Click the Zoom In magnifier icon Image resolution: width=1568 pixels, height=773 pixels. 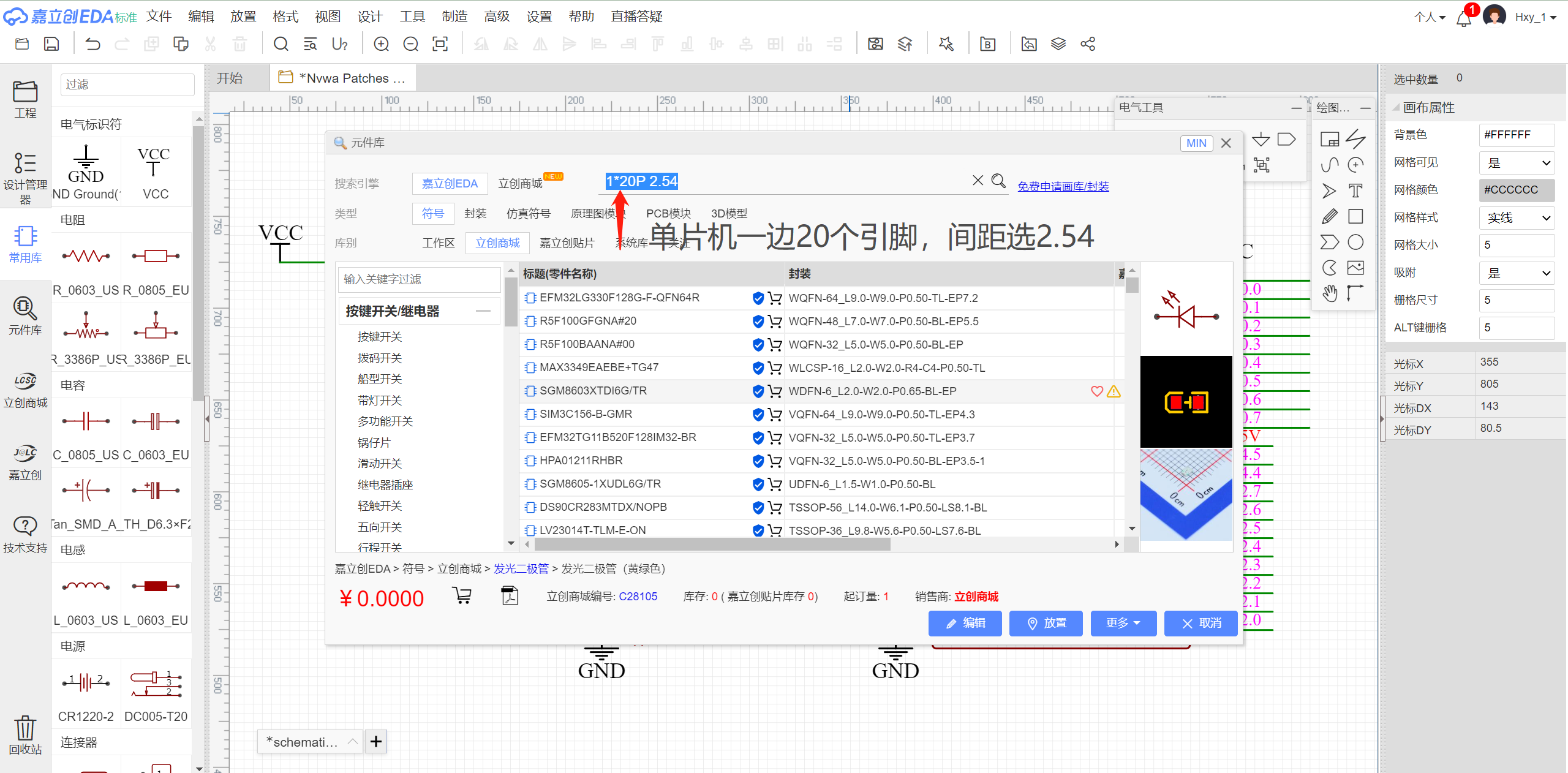[381, 44]
